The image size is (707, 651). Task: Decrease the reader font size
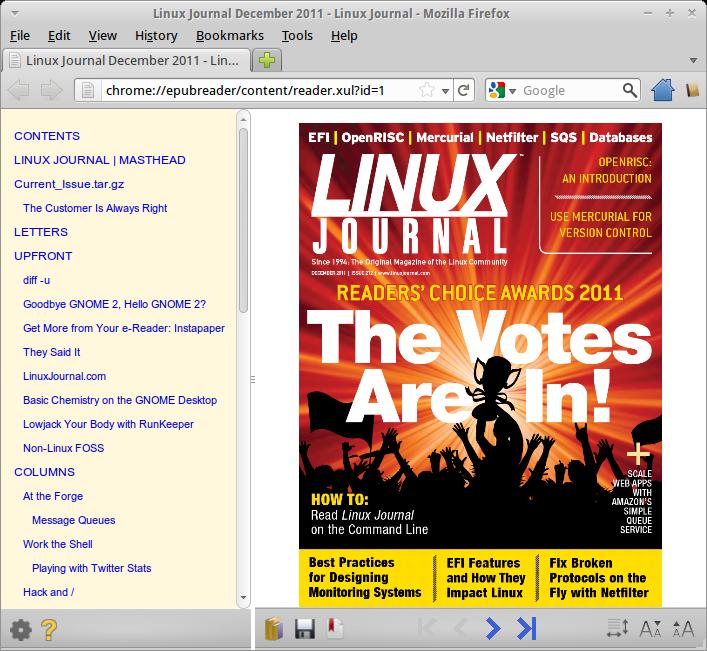pyautogui.click(x=650, y=629)
